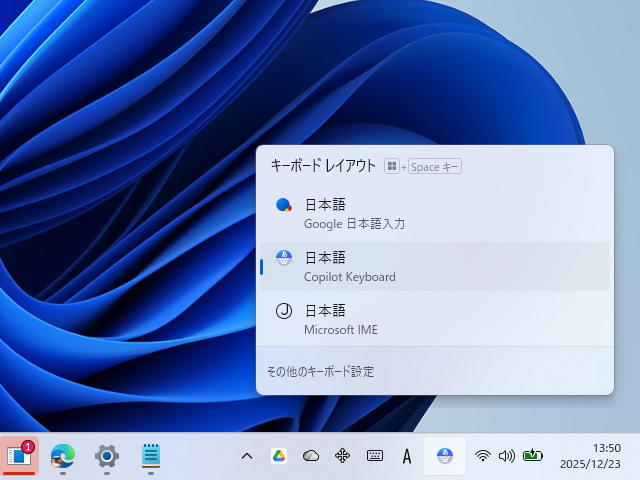Open Google Drive tray icon
Viewport: 640px width, 480px height.
pos(279,456)
